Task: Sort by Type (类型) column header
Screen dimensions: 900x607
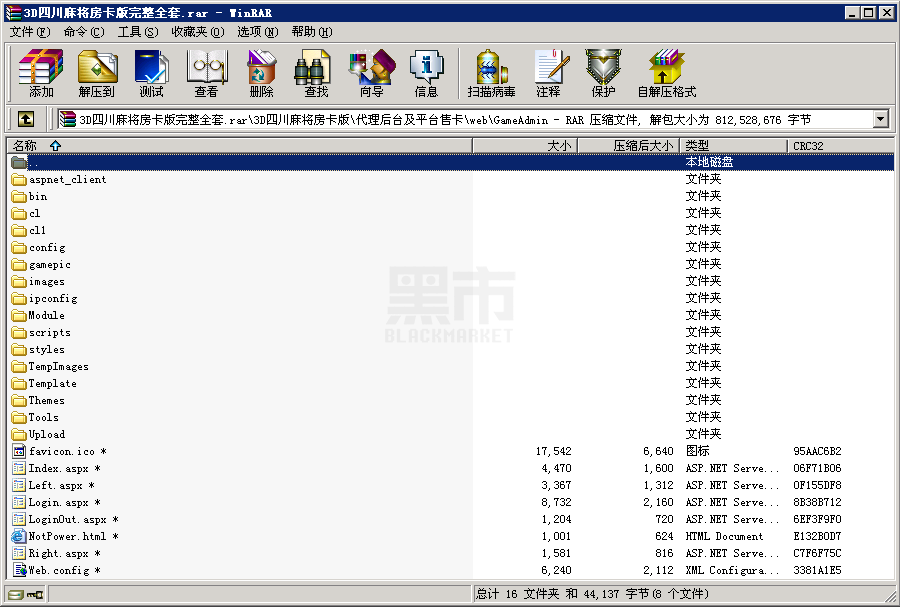Action: pos(733,146)
